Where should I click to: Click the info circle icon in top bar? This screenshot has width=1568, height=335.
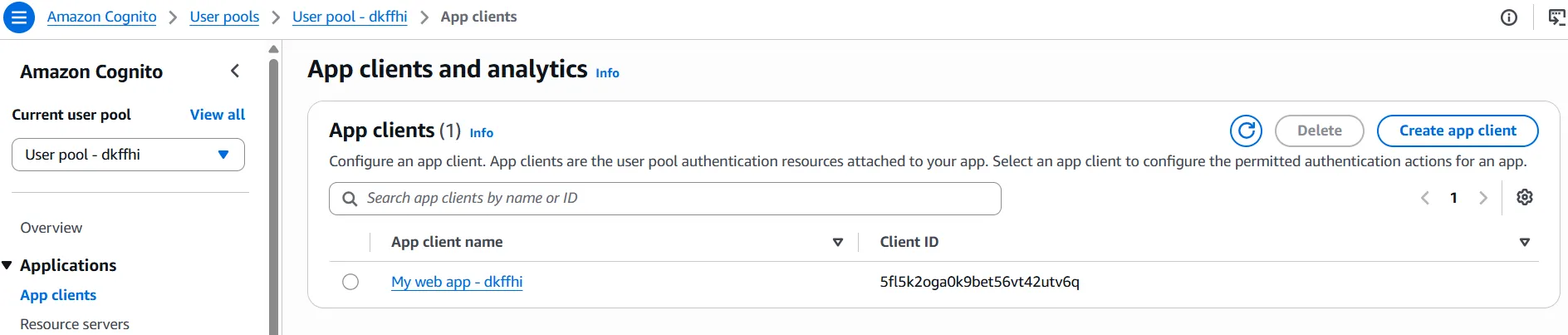(1509, 17)
